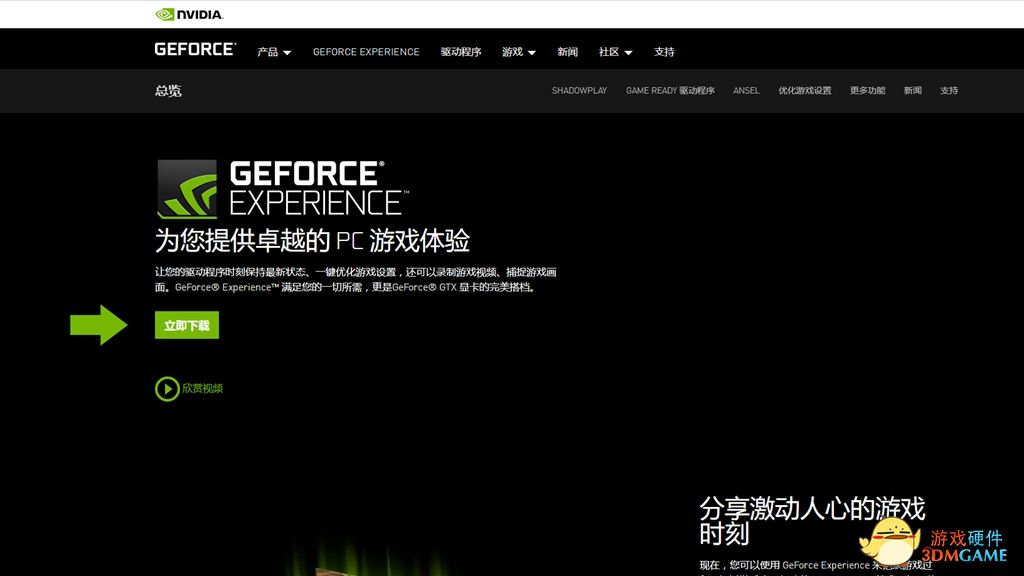The height and width of the screenshot is (576, 1024).
Task: Open 新闻 in the main navigation bar
Action: click(568, 52)
